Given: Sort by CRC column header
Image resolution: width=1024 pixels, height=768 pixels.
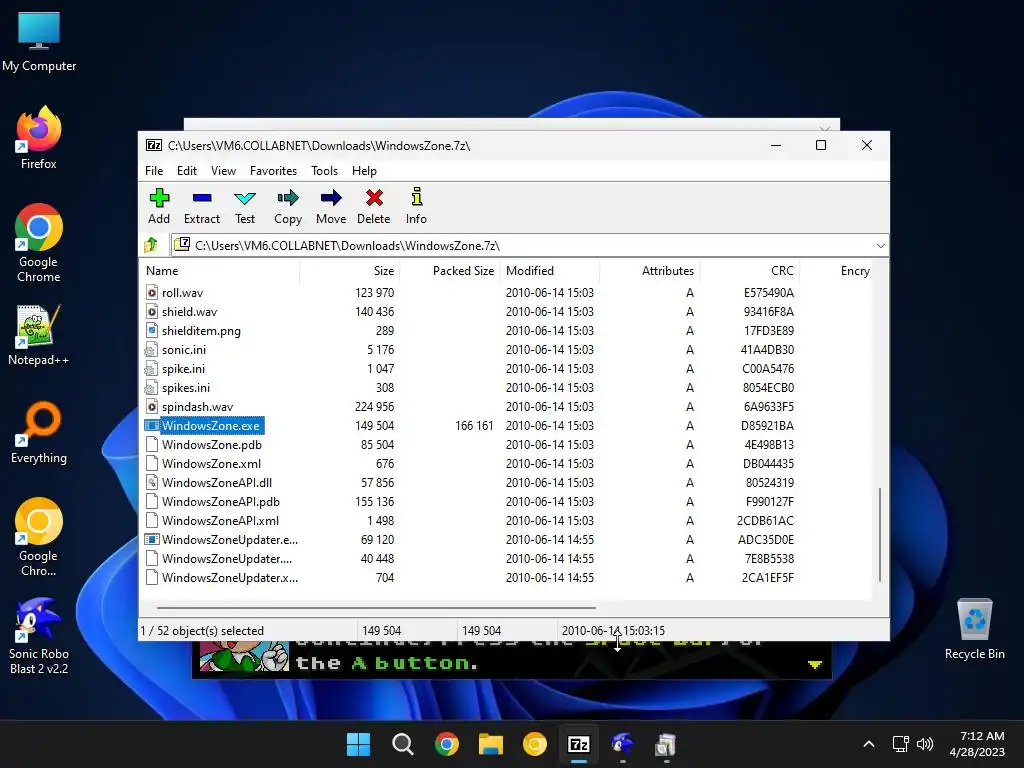Looking at the screenshot, I should (x=749, y=270).
